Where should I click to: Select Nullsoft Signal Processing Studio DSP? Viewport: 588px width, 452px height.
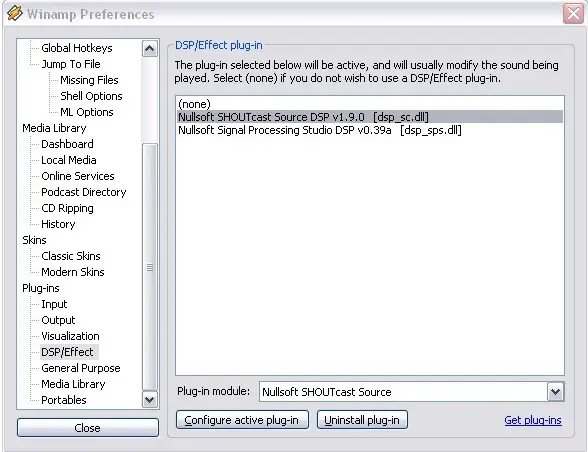click(370, 130)
